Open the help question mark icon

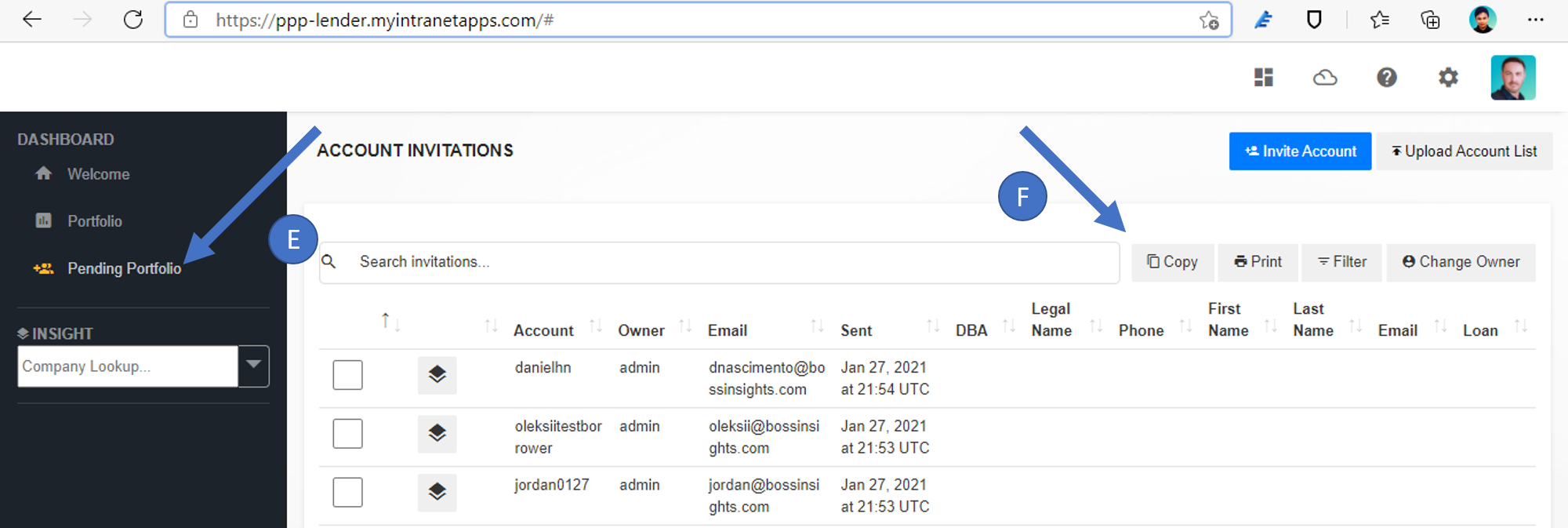pos(1386,77)
